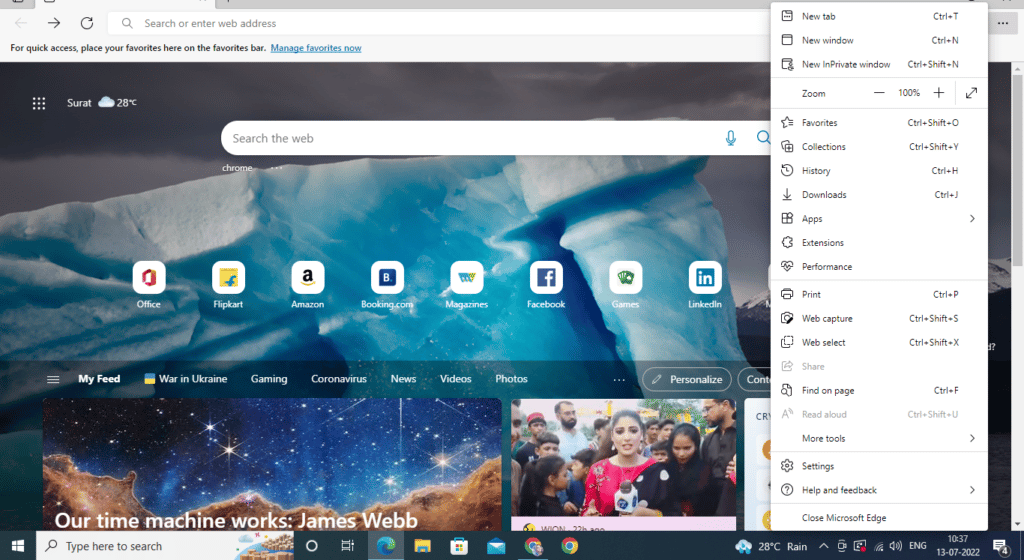Viewport: 1024px width, 560px height.
Task: Choose Find on page
Action: [x=879, y=390]
